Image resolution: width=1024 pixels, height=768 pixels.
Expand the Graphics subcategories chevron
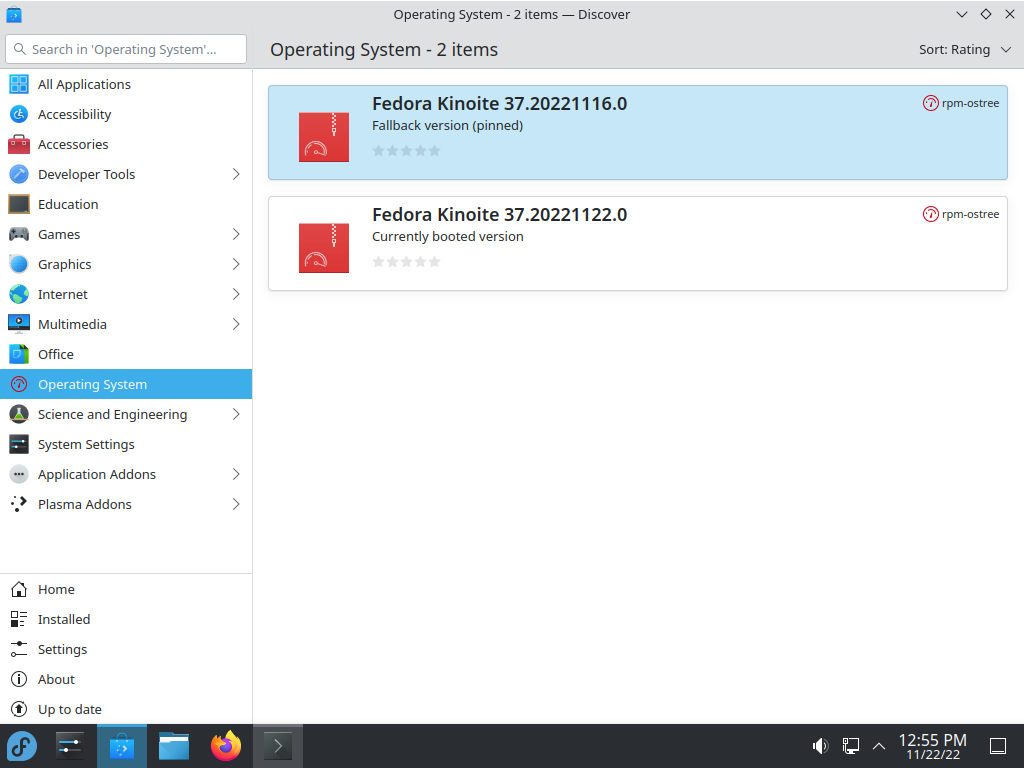(x=236, y=264)
